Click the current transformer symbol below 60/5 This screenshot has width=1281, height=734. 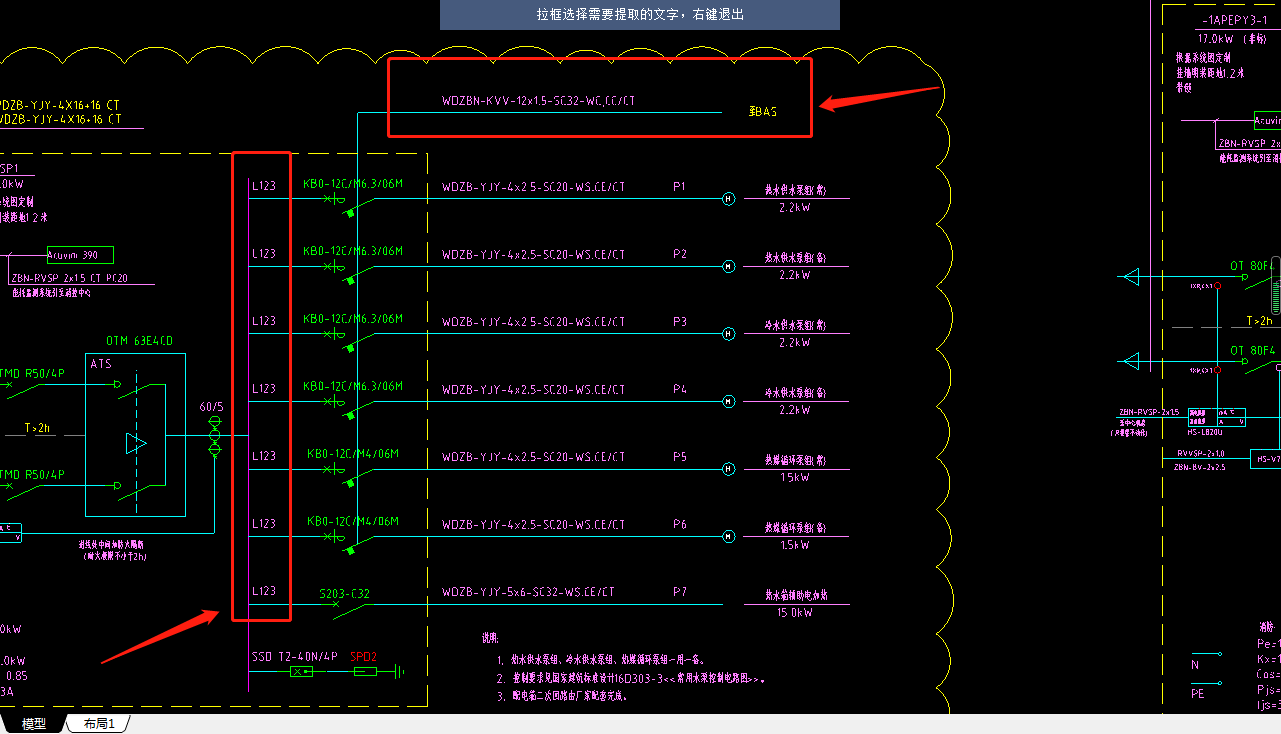coord(214,437)
